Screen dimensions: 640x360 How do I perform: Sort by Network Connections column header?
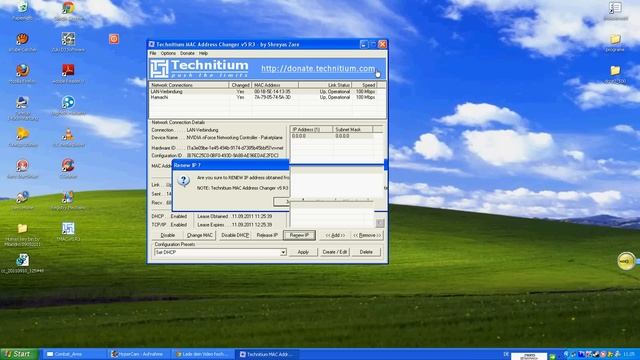pyautogui.click(x=189, y=85)
